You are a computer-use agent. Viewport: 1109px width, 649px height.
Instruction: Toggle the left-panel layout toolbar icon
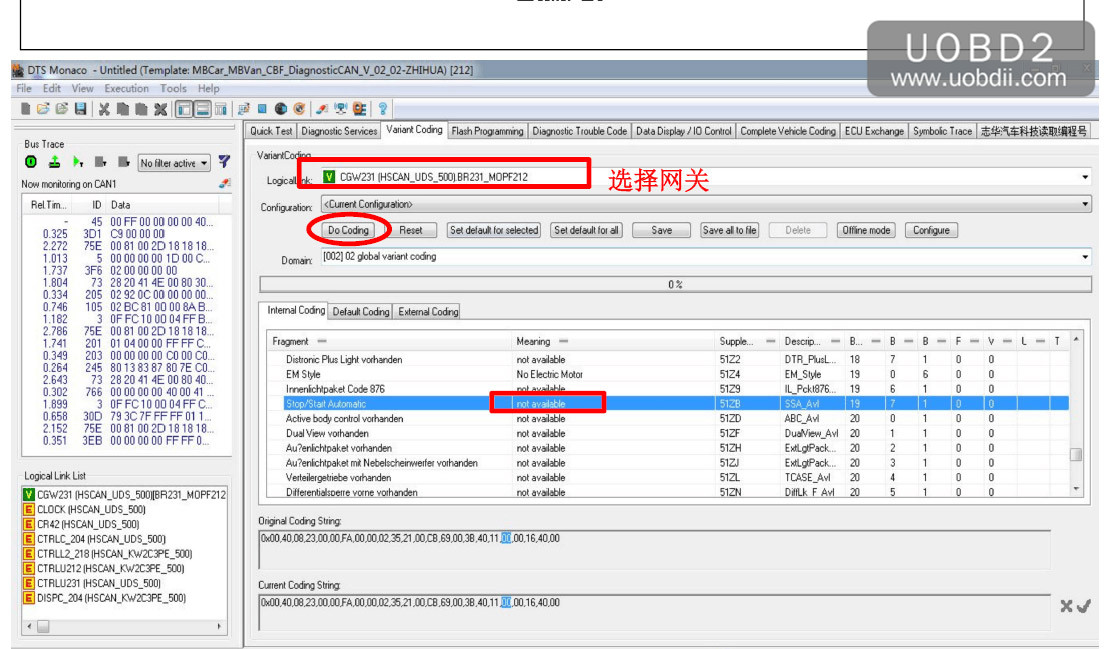click(184, 109)
